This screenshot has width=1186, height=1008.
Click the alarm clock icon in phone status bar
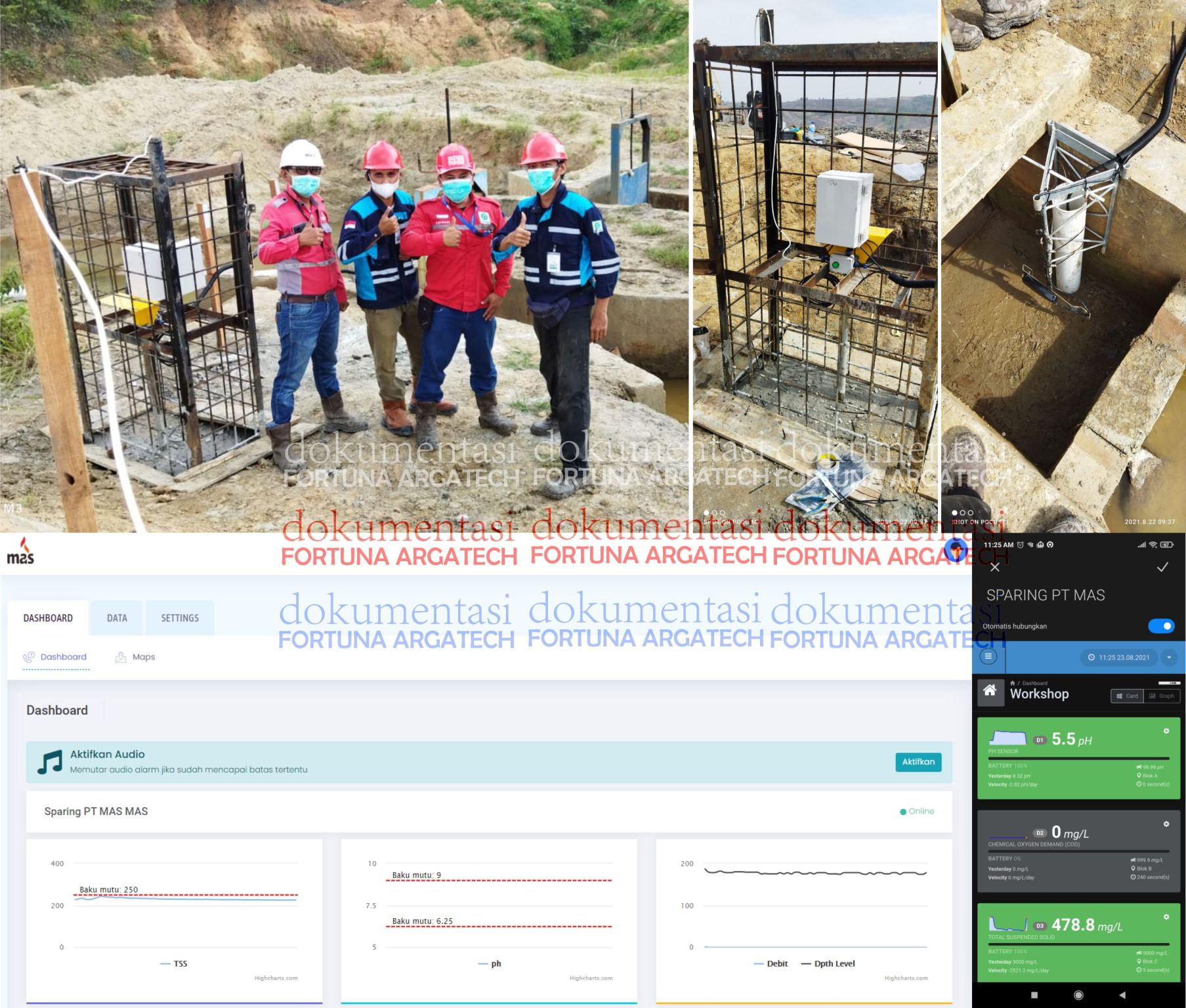coord(1020,545)
